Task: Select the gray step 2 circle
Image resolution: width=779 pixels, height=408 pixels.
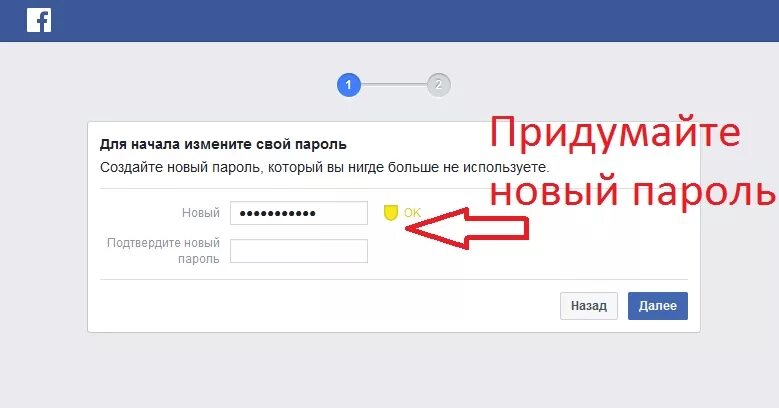Action: coord(438,85)
